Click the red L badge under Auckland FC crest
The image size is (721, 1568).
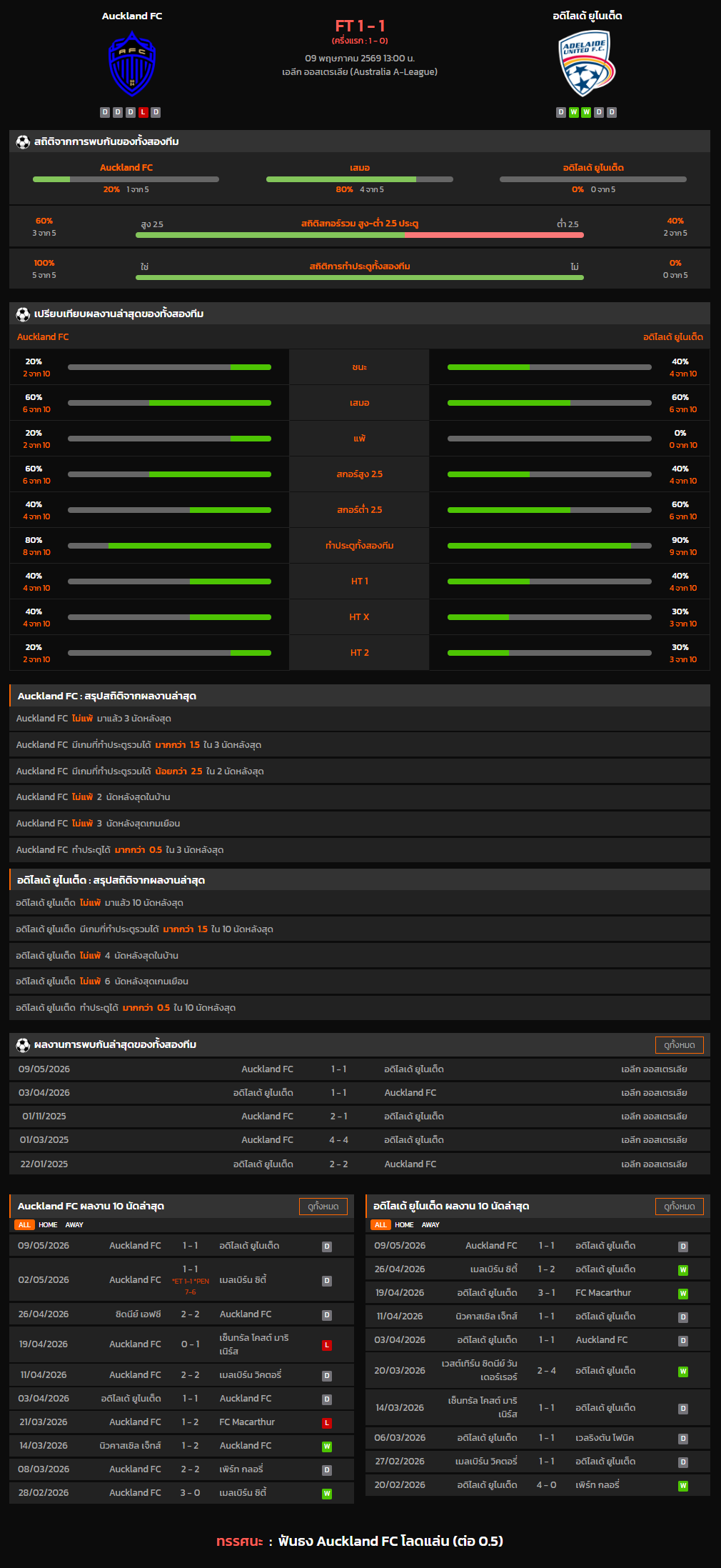[143, 112]
